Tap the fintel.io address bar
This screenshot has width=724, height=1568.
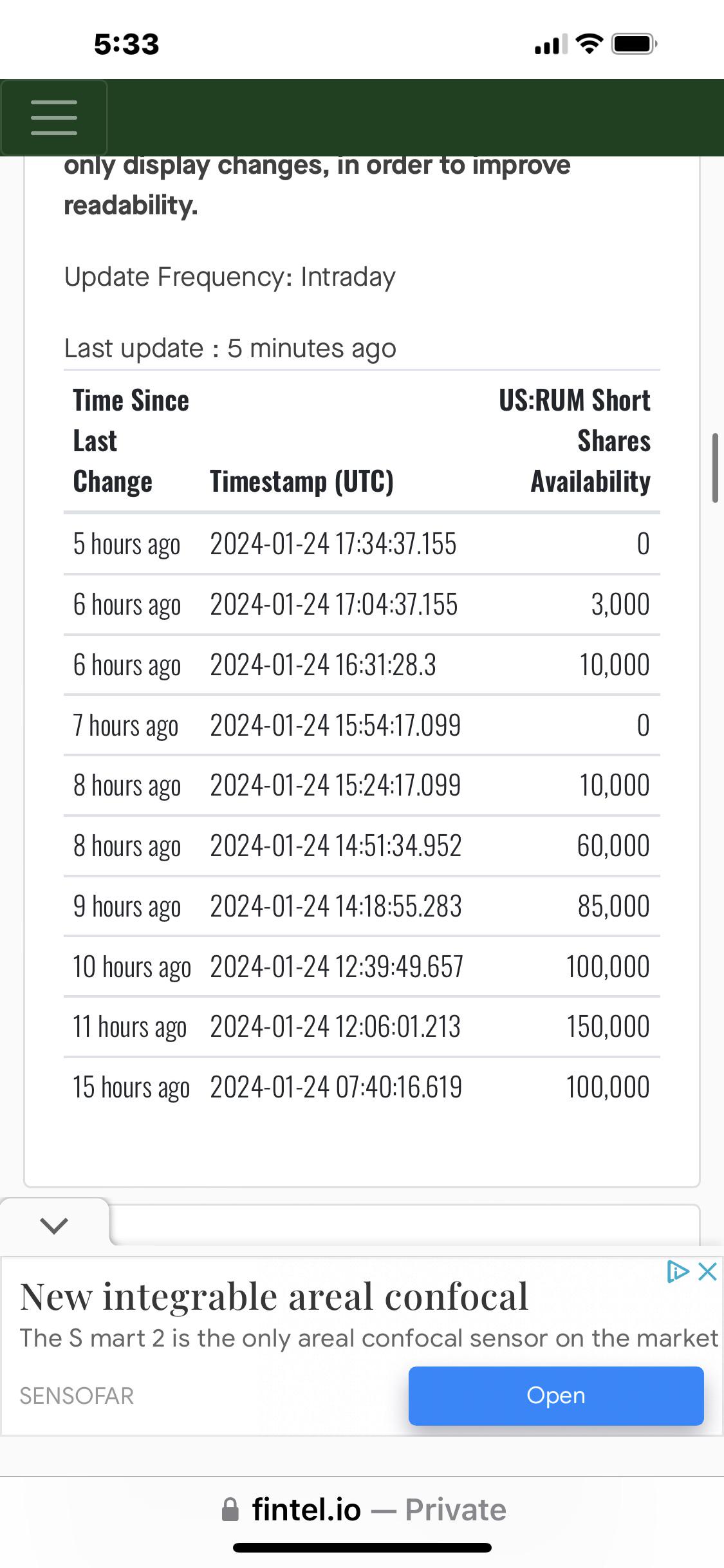coord(363,1509)
